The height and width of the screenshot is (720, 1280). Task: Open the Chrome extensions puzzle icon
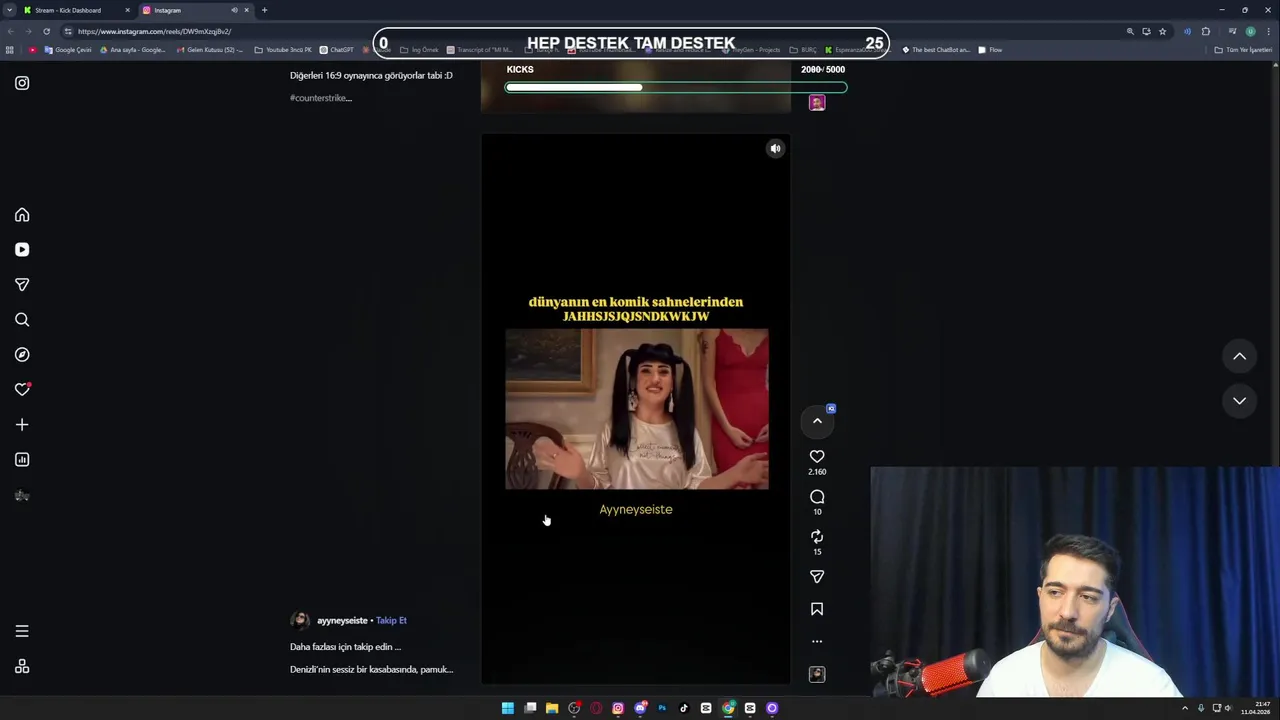1206,31
